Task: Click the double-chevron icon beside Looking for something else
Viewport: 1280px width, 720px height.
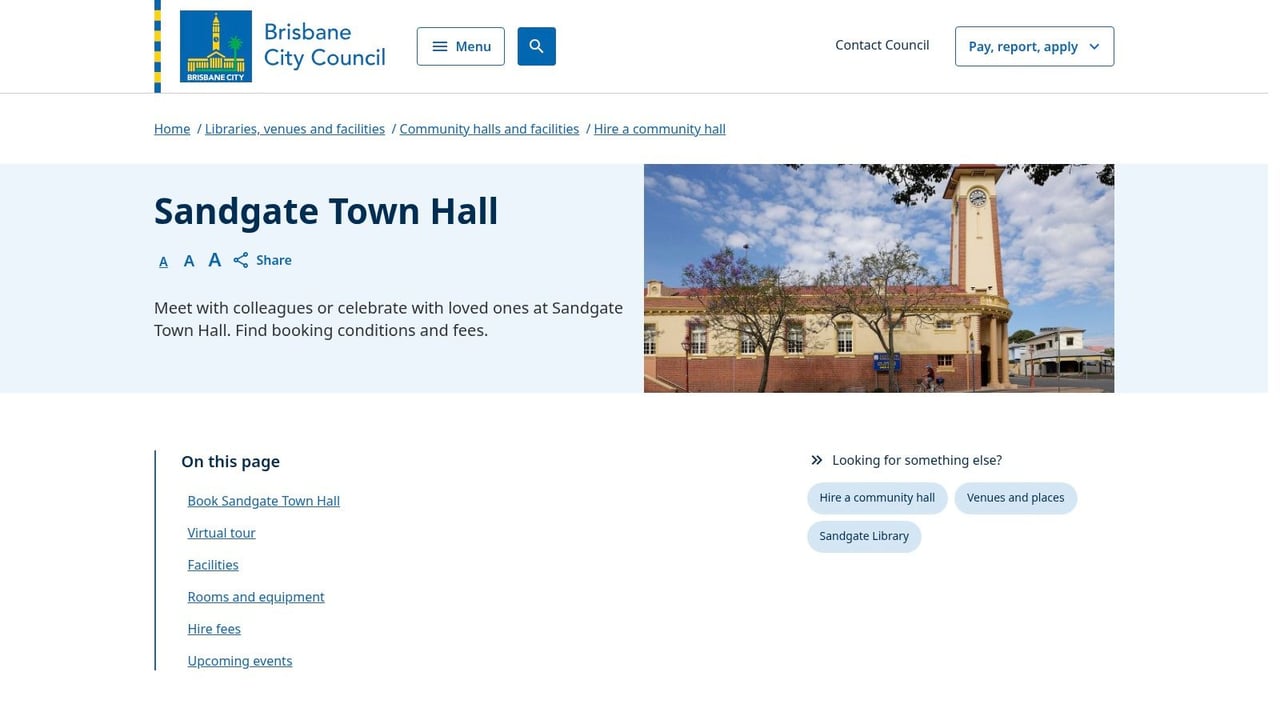Action: coord(817,460)
